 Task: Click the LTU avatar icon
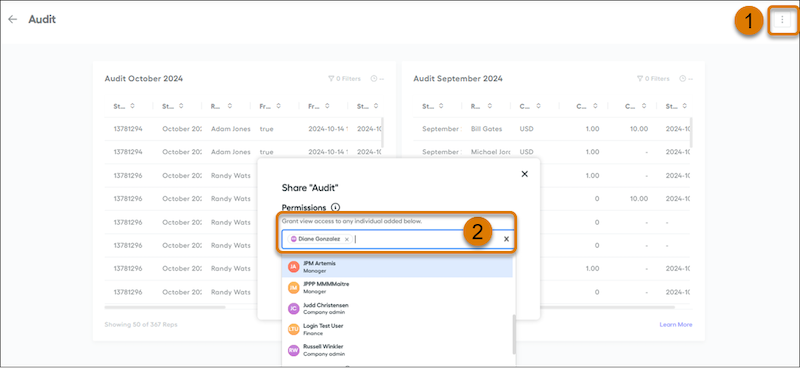pos(293,329)
